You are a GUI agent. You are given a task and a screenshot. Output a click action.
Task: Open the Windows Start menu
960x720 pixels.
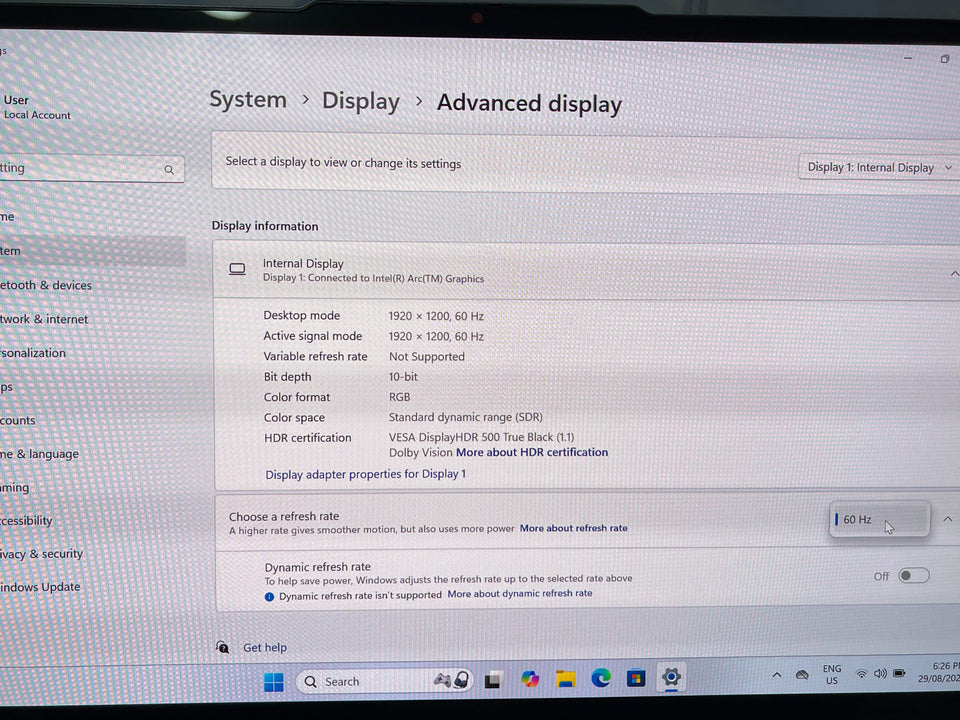pyautogui.click(x=274, y=681)
